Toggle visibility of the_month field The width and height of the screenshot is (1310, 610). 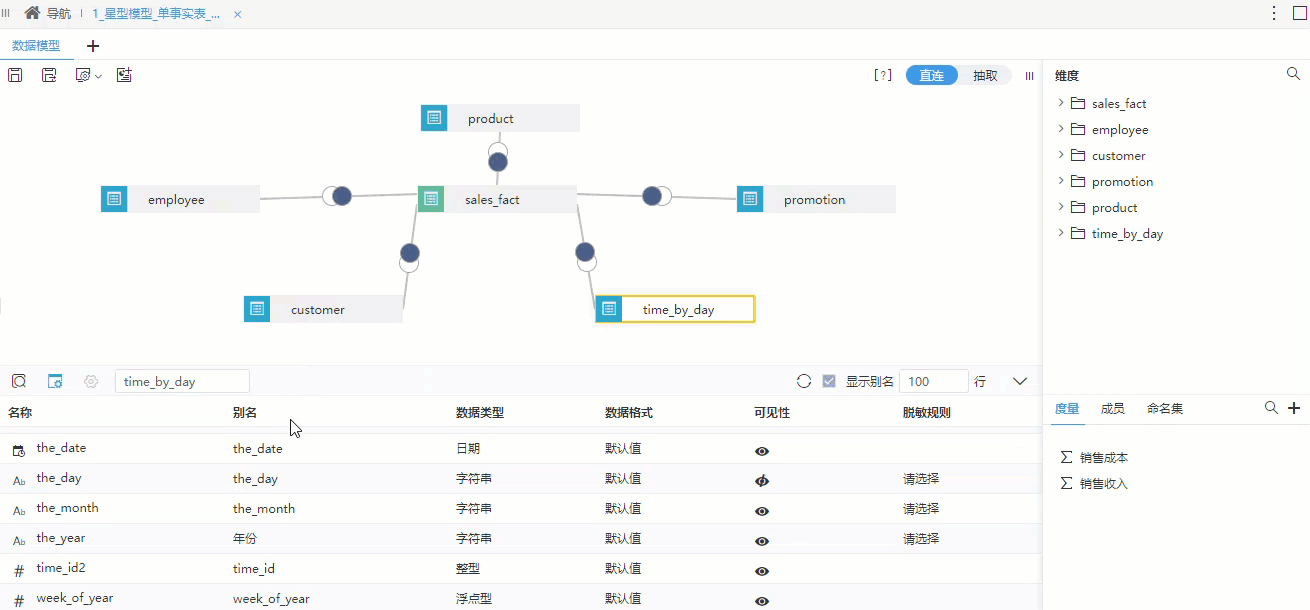pos(762,511)
